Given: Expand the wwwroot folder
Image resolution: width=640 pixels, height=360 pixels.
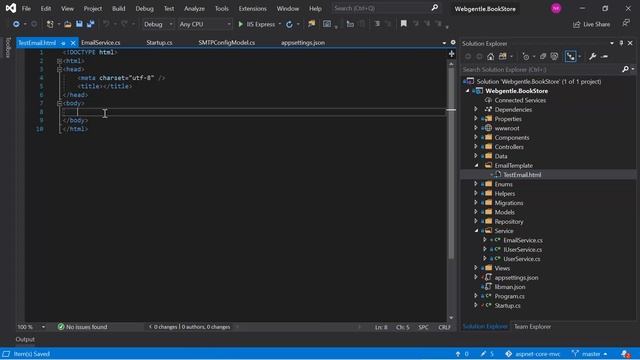Looking at the screenshot, I should coord(476,128).
